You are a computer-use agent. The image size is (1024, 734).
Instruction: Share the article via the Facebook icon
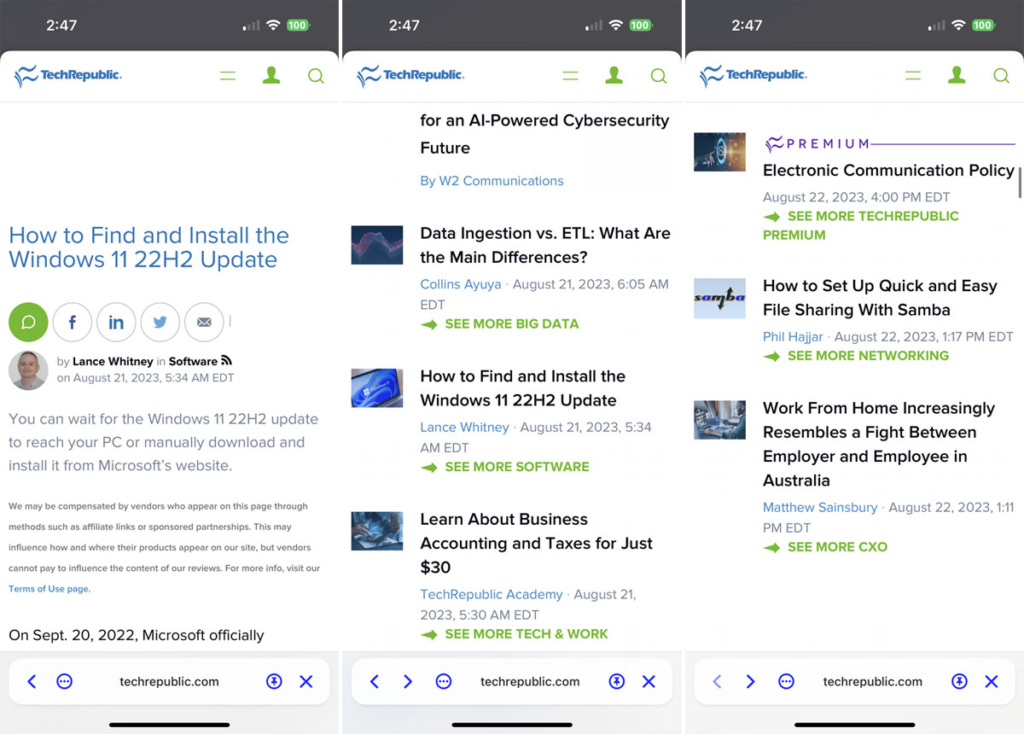click(x=72, y=321)
